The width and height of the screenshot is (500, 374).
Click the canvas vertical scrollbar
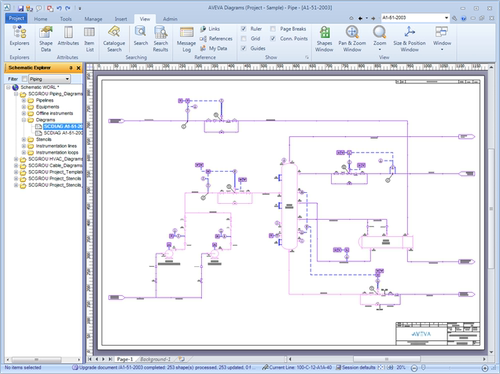click(x=491, y=209)
